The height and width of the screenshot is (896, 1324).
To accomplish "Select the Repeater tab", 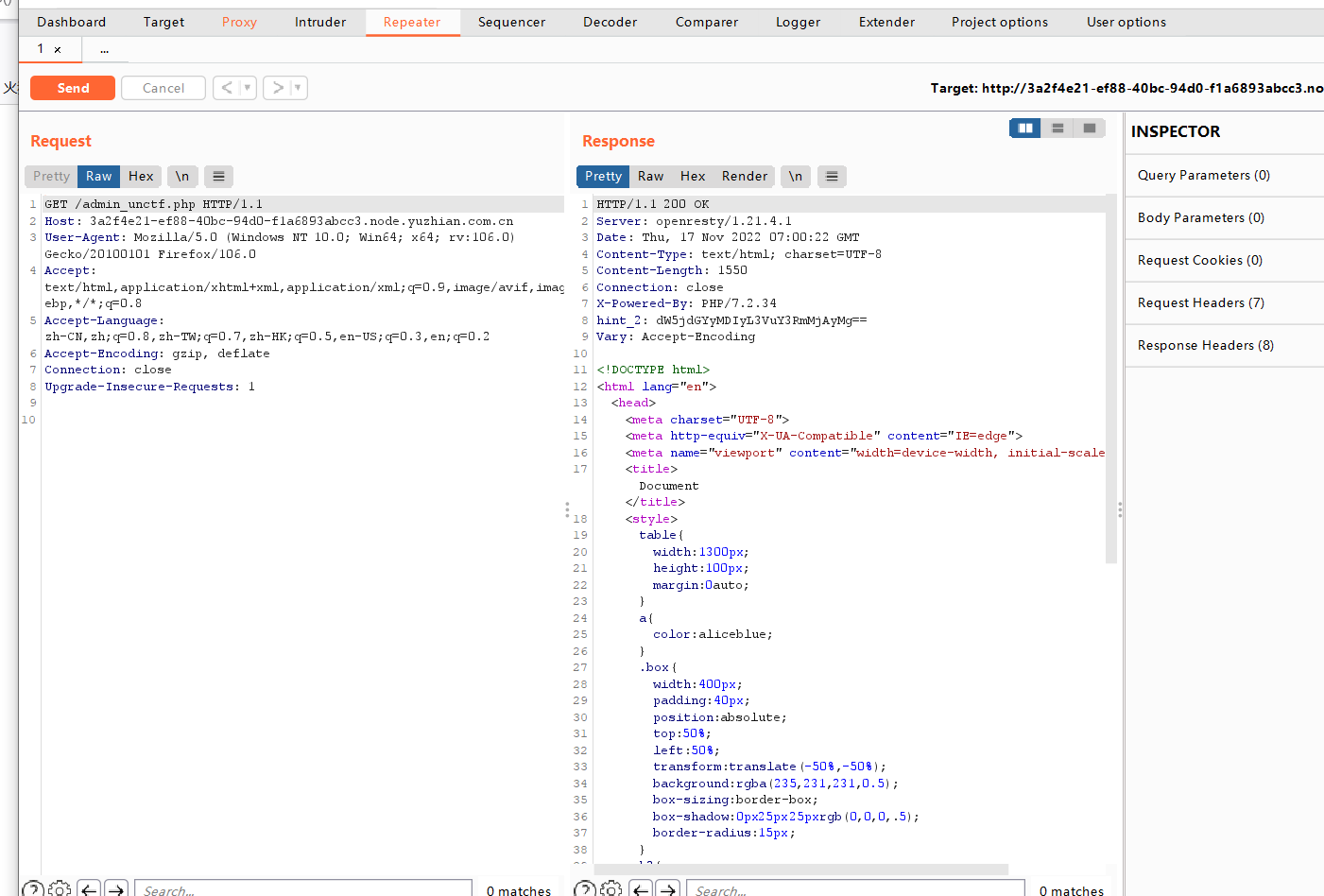I will pyautogui.click(x=412, y=22).
